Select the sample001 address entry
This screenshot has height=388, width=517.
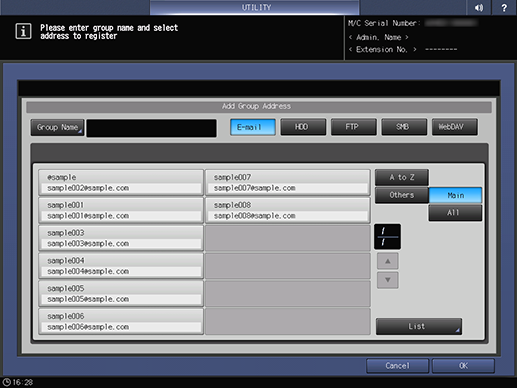coord(121,210)
